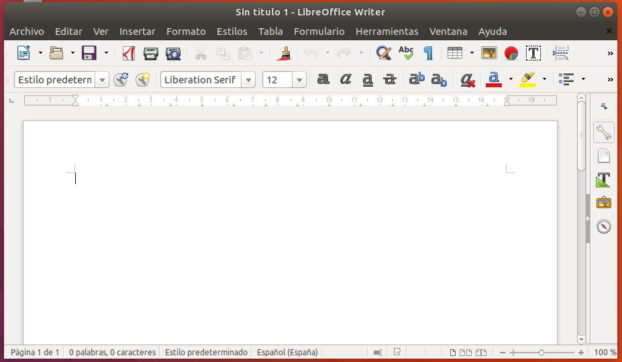Toggle Superscript formatting
Image resolution: width=622 pixels, height=362 pixels.
[x=417, y=79]
